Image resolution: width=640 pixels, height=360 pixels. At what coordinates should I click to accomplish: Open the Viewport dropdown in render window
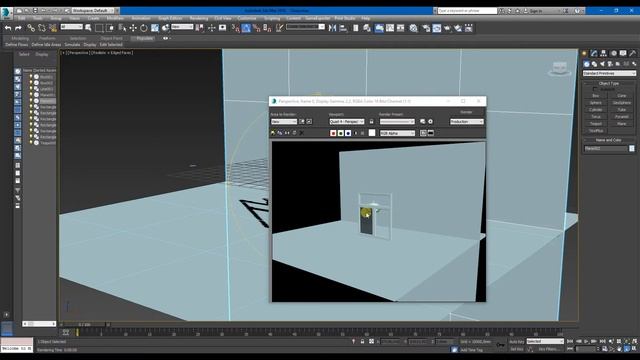pos(347,122)
